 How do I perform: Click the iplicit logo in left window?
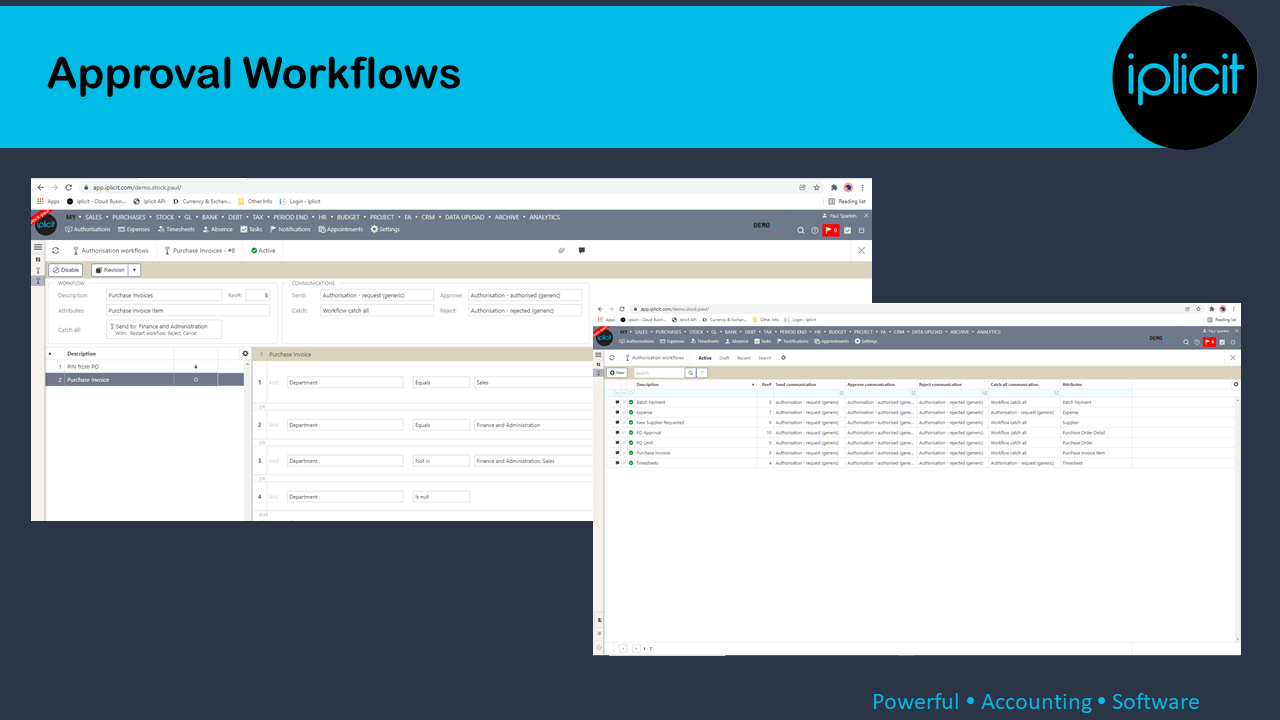(x=45, y=225)
